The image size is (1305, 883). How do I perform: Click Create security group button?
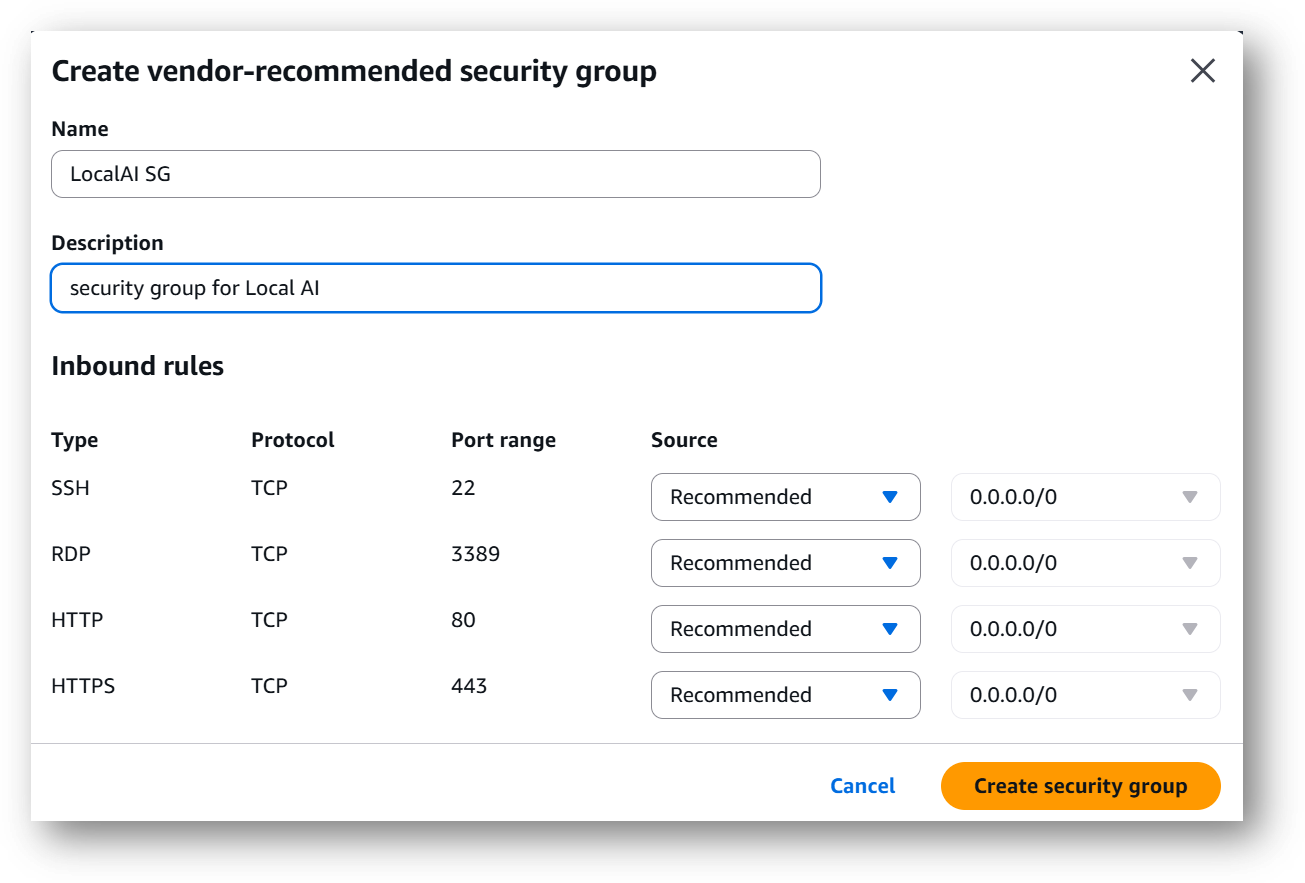pyautogui.click(x=1080, y=786)
